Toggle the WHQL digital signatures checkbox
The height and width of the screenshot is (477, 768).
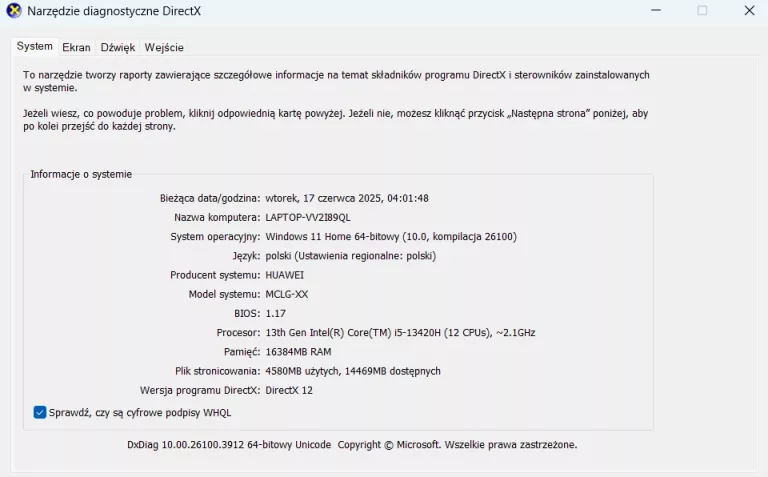(x=40, y=412)
